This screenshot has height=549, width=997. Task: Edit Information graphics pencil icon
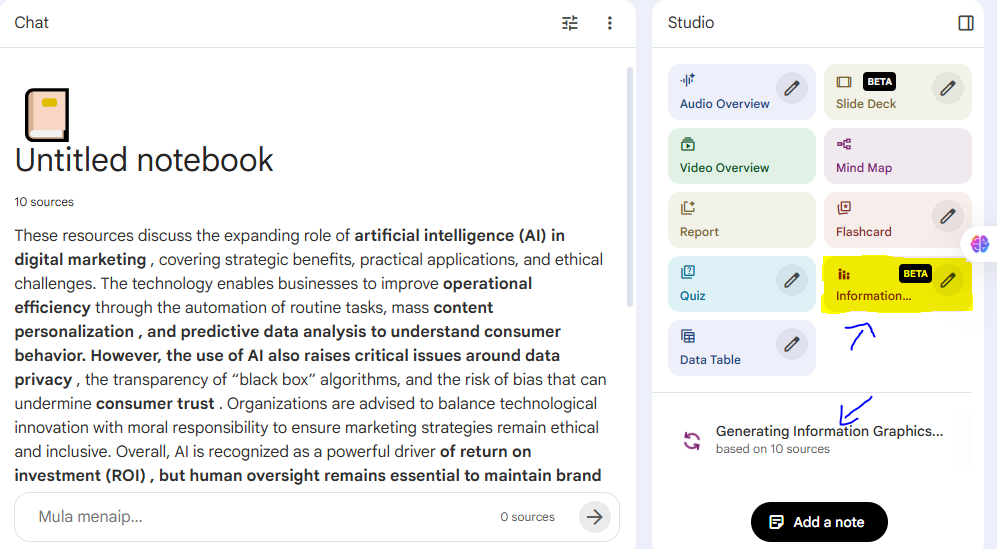[948, 280]
